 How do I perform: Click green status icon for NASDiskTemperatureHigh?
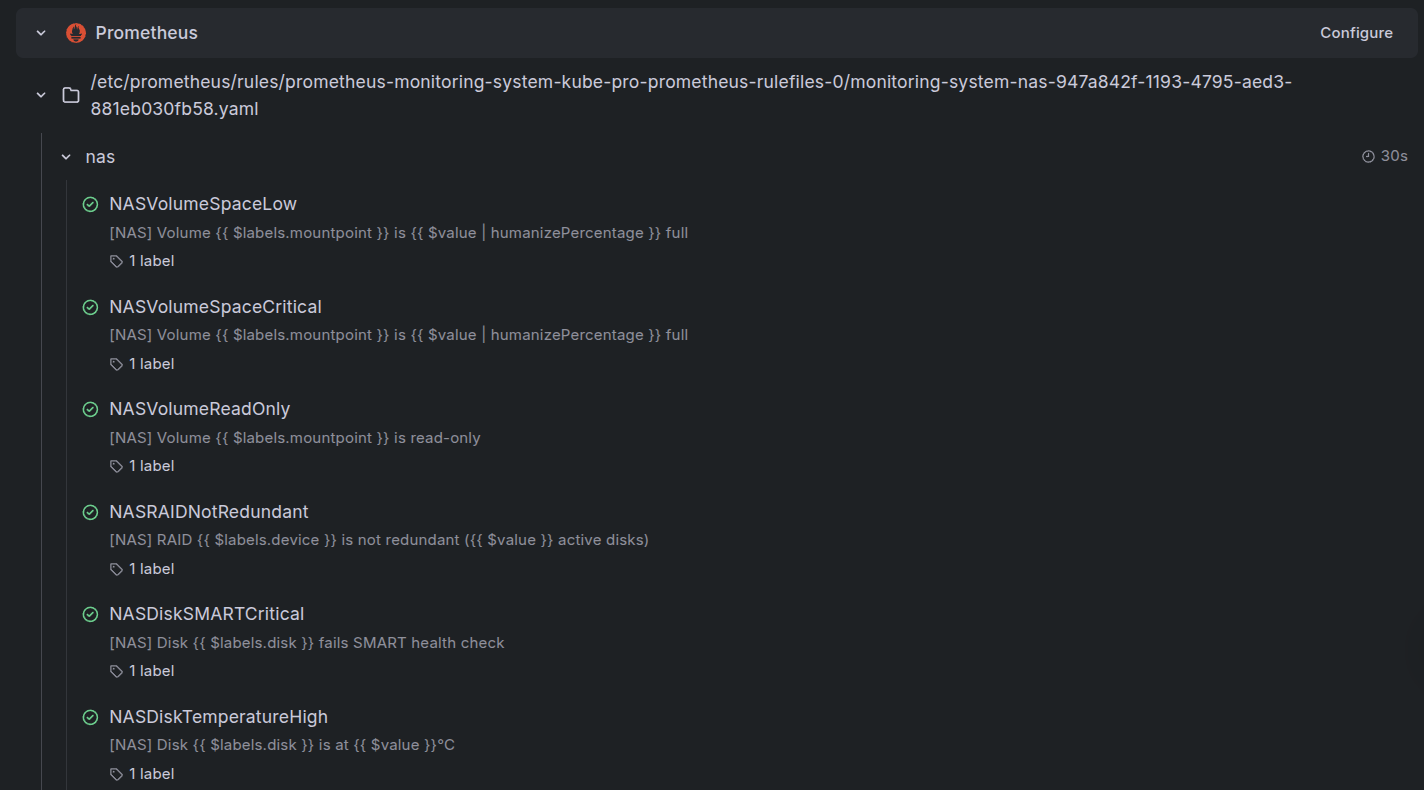pyautogui.click(x=90, y=717)
